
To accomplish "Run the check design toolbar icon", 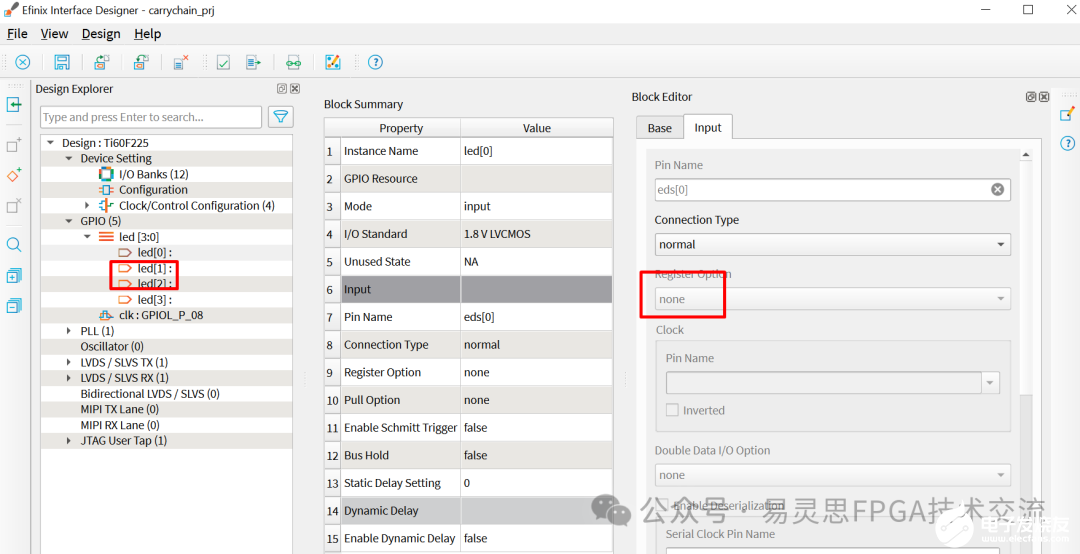I will [223, 62].
